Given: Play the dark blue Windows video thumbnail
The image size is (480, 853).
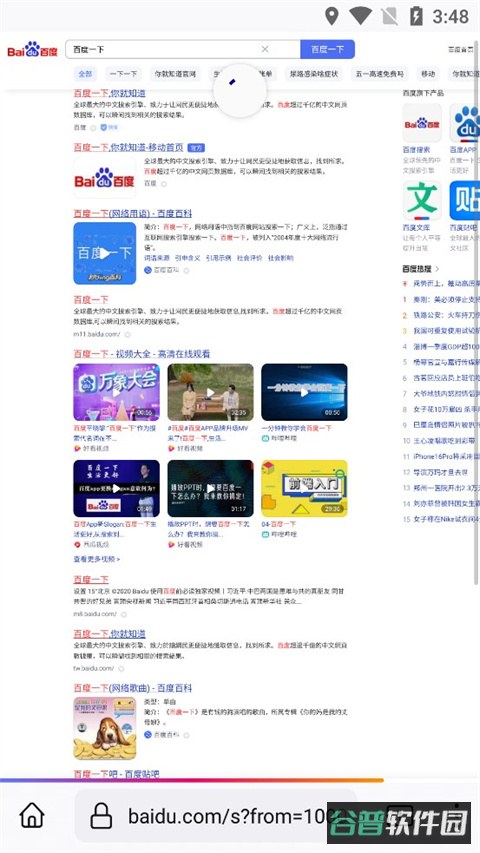Looking at the screenshot, I should coord(304,392).
